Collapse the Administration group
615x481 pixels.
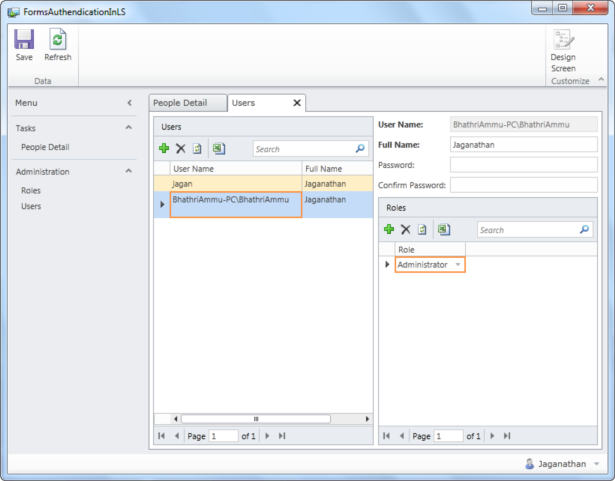click(x=129, y=171)
